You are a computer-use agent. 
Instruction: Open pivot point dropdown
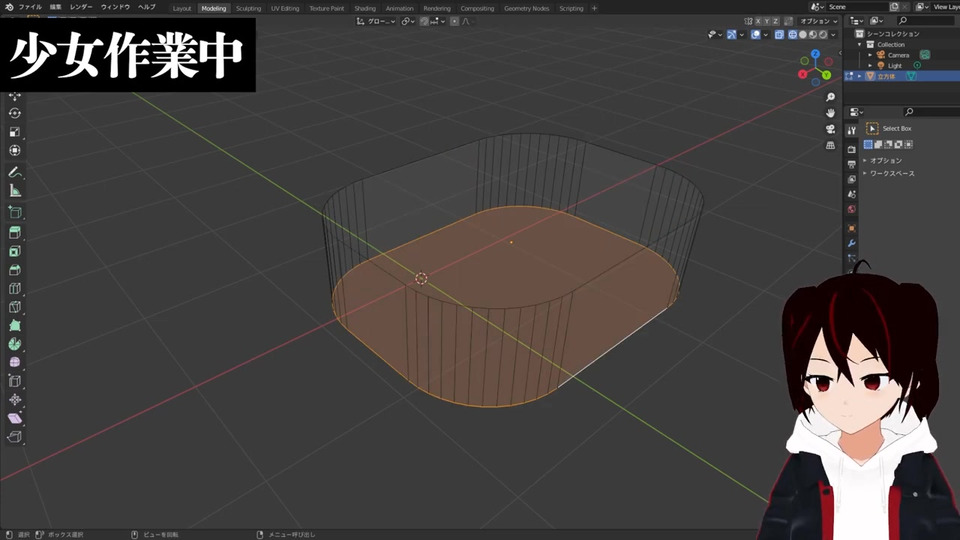click(x=408, y=21)
